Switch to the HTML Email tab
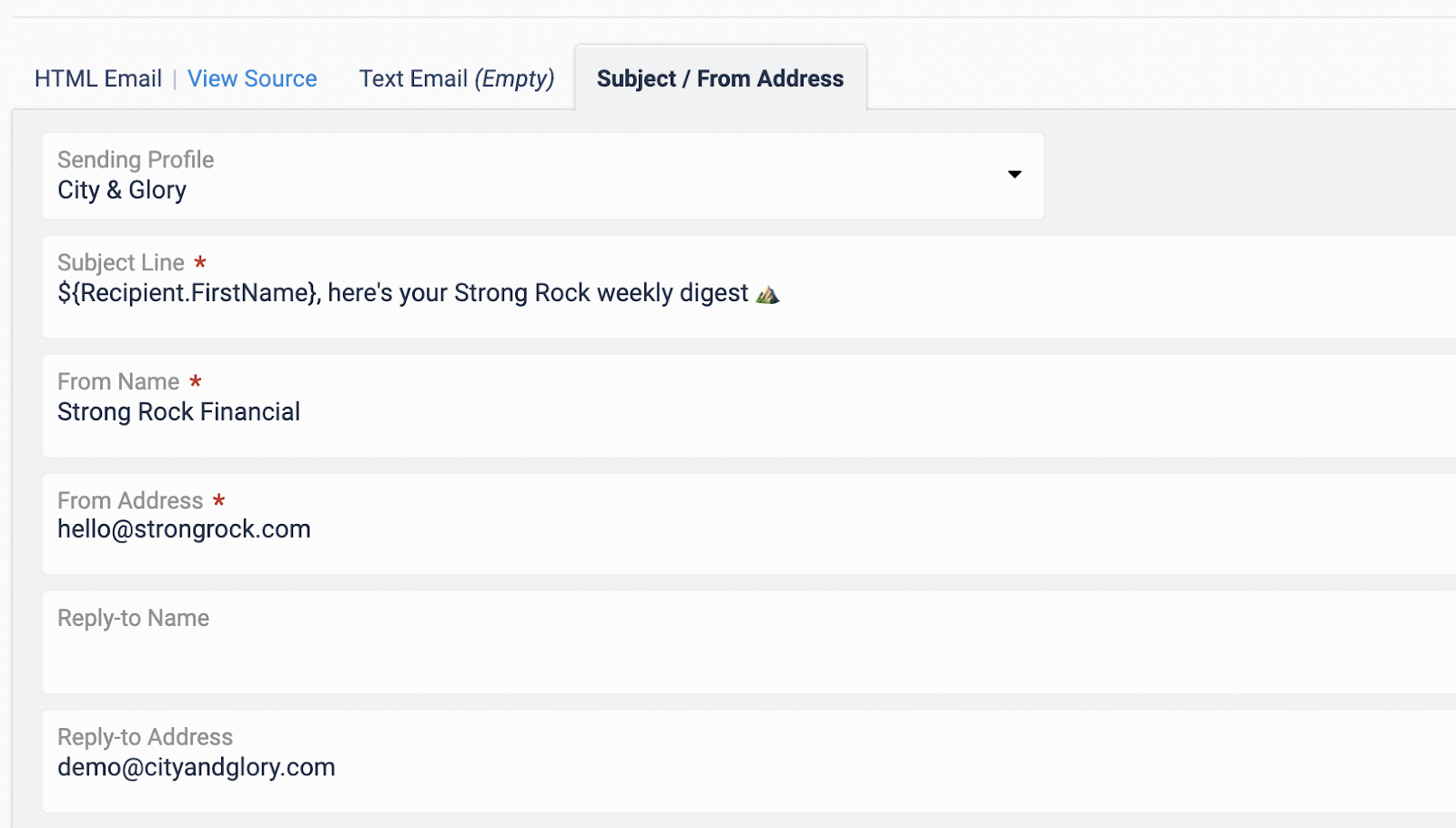 coord(98,79)
